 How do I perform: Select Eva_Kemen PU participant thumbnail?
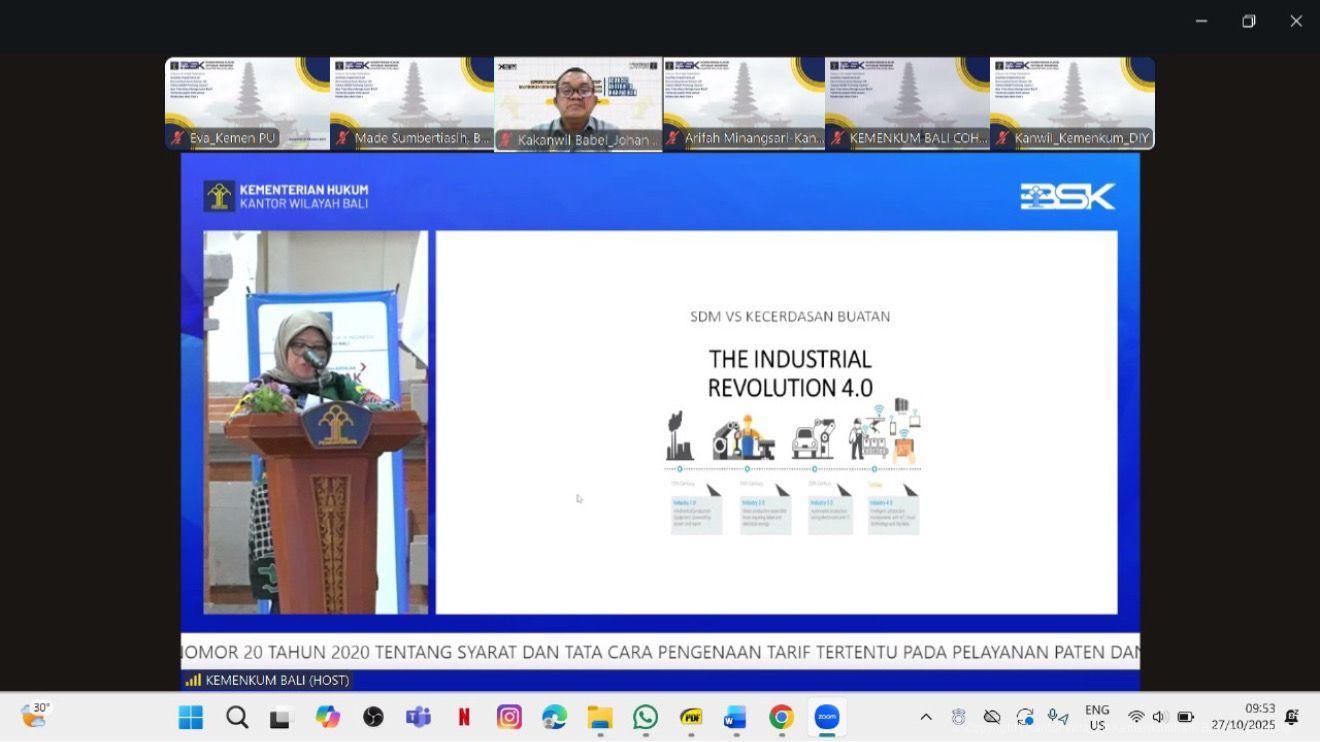point(247,103)
